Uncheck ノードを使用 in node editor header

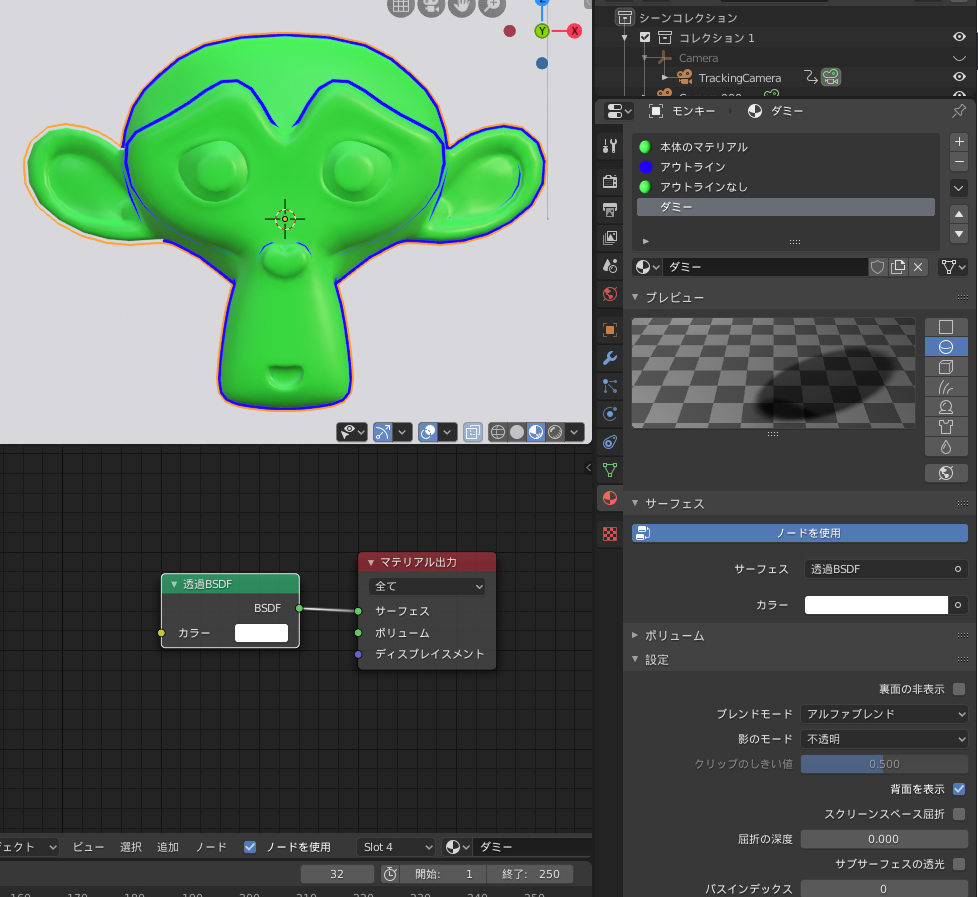click(250, 846)
